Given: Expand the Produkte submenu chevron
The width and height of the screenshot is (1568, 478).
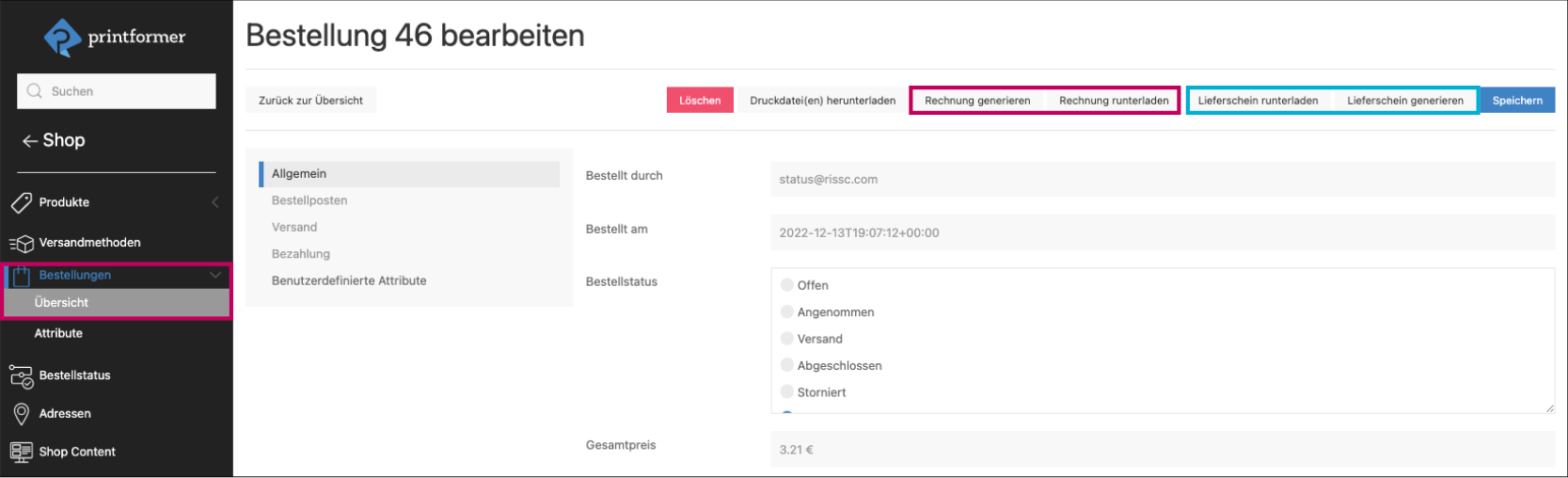Looking at the screenshot, I should (214, 202).
